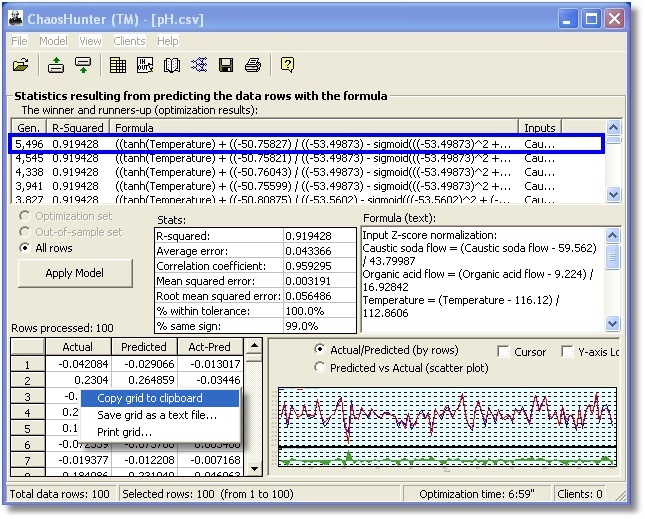Save using the floppy disk icon
This screenshot has height=519, width=645.
pos(226,65)
